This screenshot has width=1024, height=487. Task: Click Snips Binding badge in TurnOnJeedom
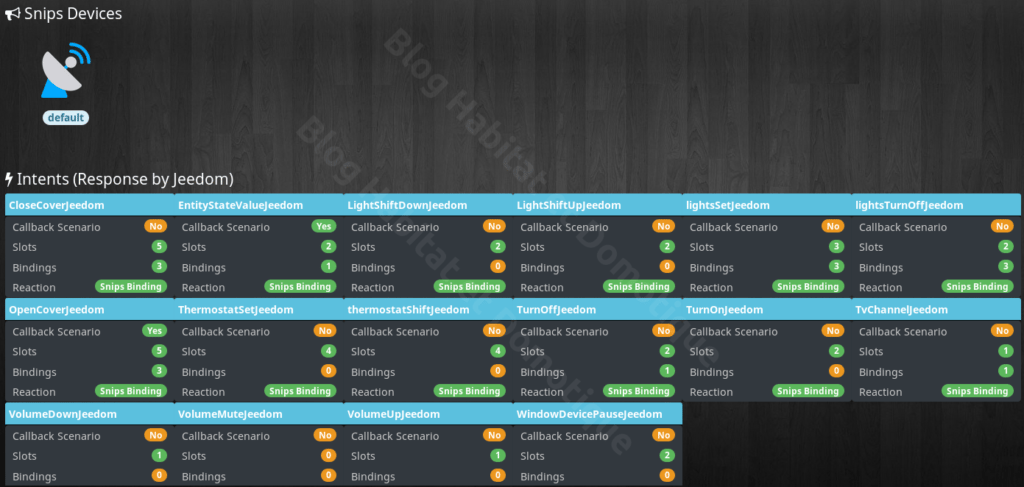(808, 391)
